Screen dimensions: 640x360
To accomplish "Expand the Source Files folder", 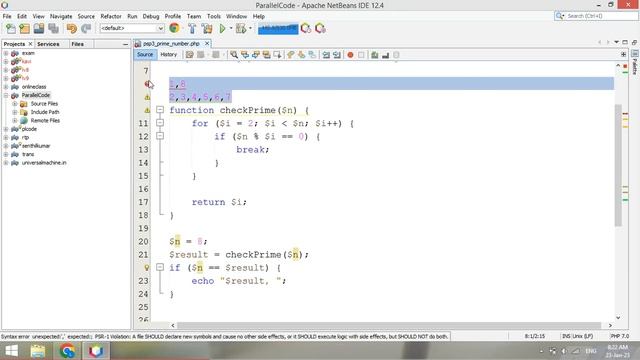I will click(14, 104).
